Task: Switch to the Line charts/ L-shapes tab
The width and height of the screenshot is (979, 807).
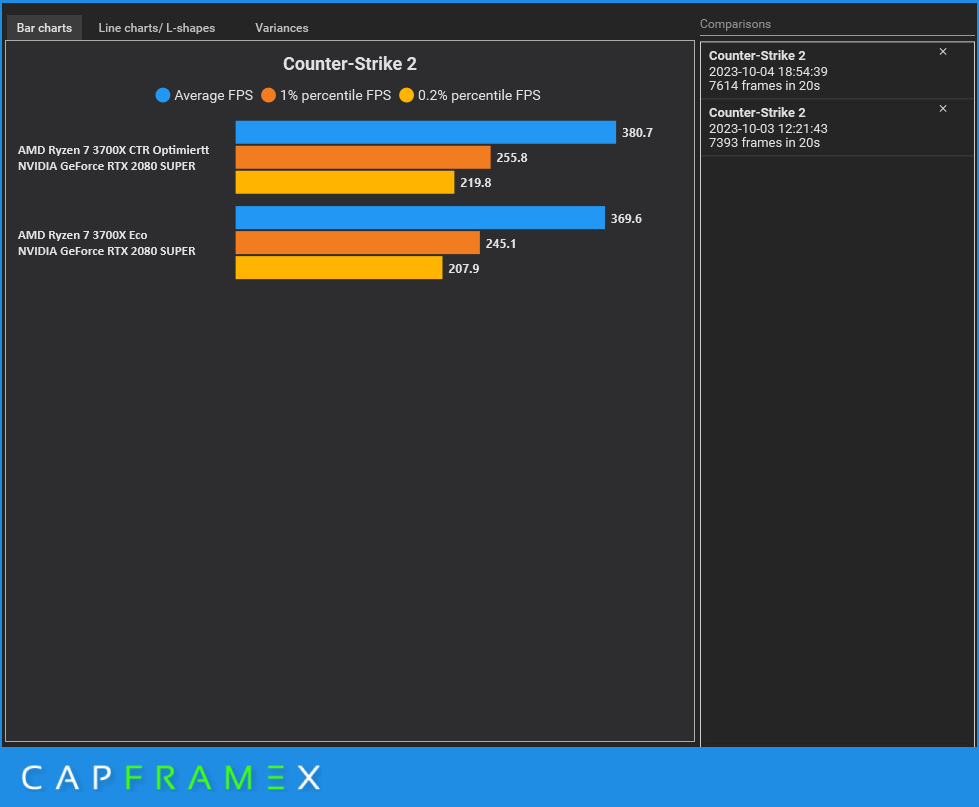Action: click(156, 27)
